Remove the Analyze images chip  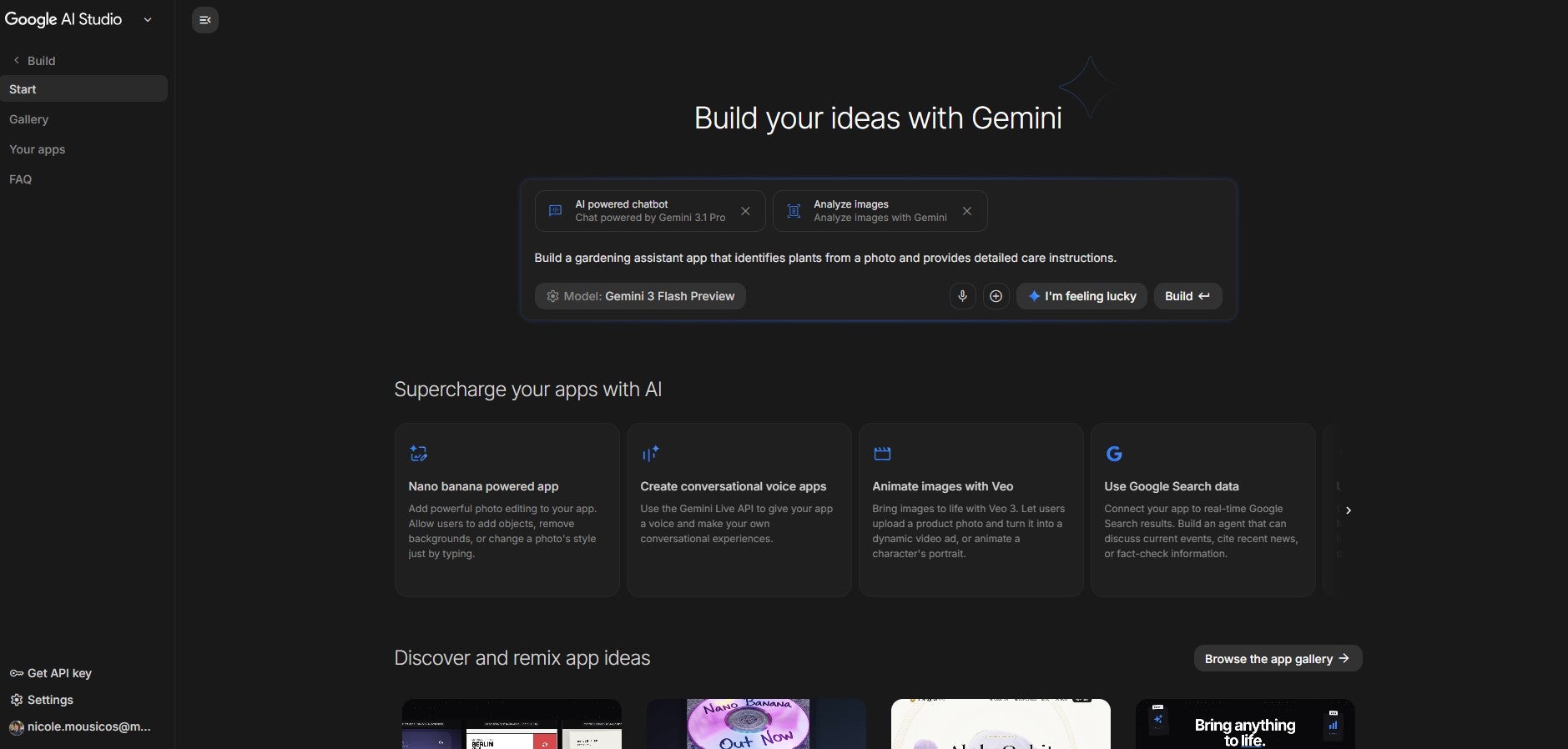point(967,211)
